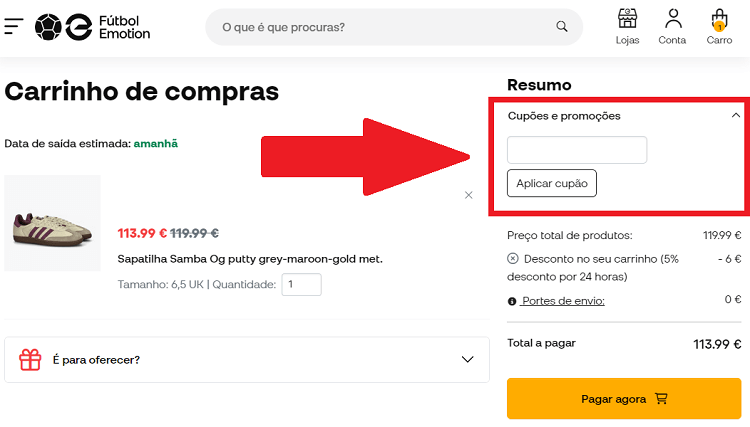Click the gift box icon
This screenshot has width=750, height=427.
coord(30,360)
